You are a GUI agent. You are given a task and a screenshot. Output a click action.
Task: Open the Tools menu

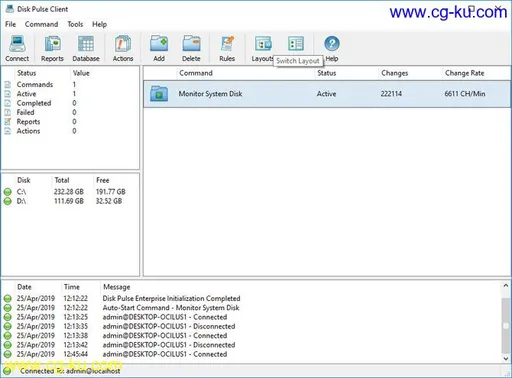75,24
